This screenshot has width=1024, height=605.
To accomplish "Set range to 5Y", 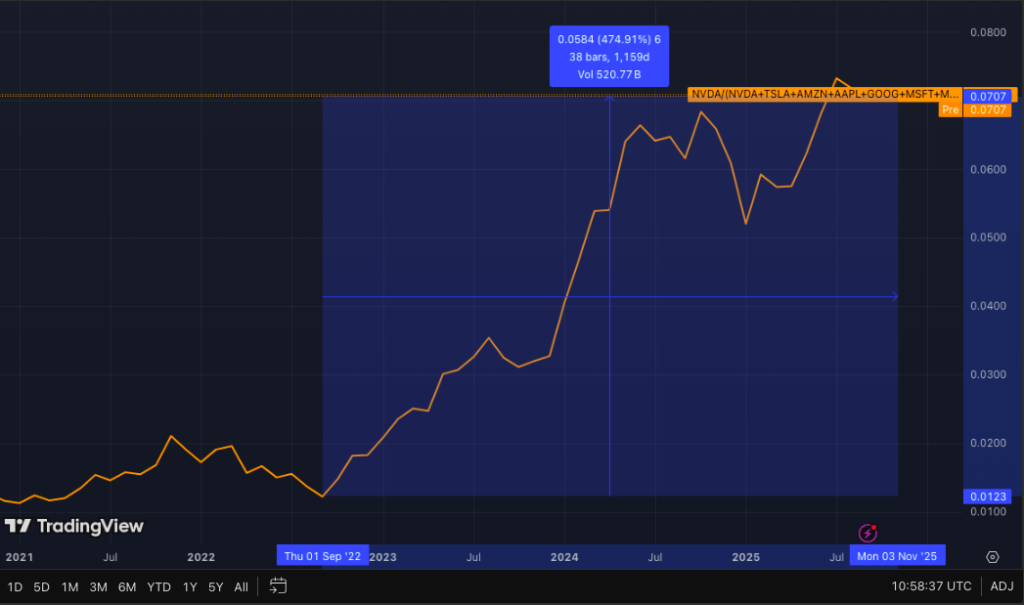I will (215, 587).
